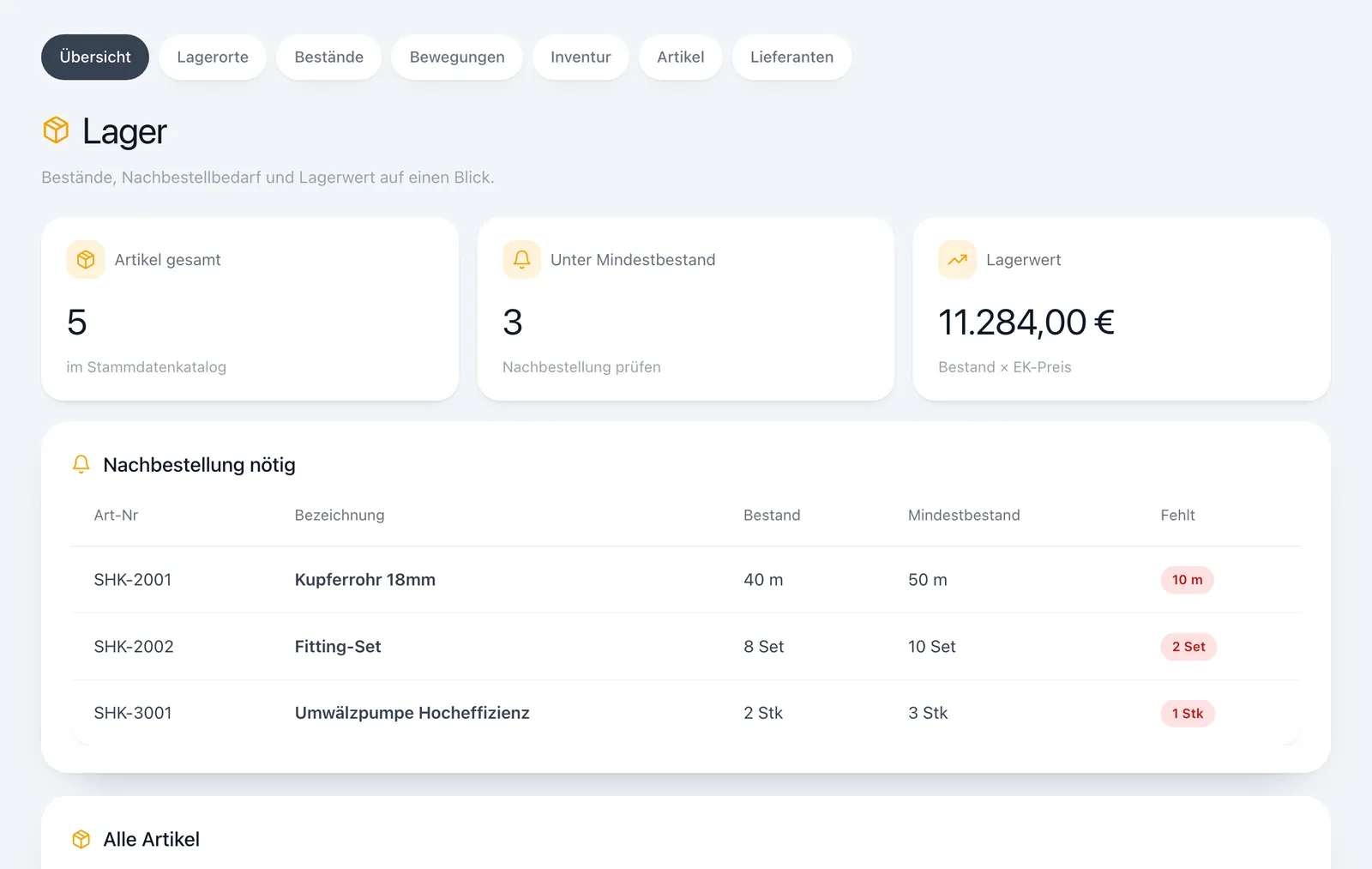Screen dimensions: 1372x869
Task: Click the Alle Artikel section heading
Action: (x=152, y=839)
